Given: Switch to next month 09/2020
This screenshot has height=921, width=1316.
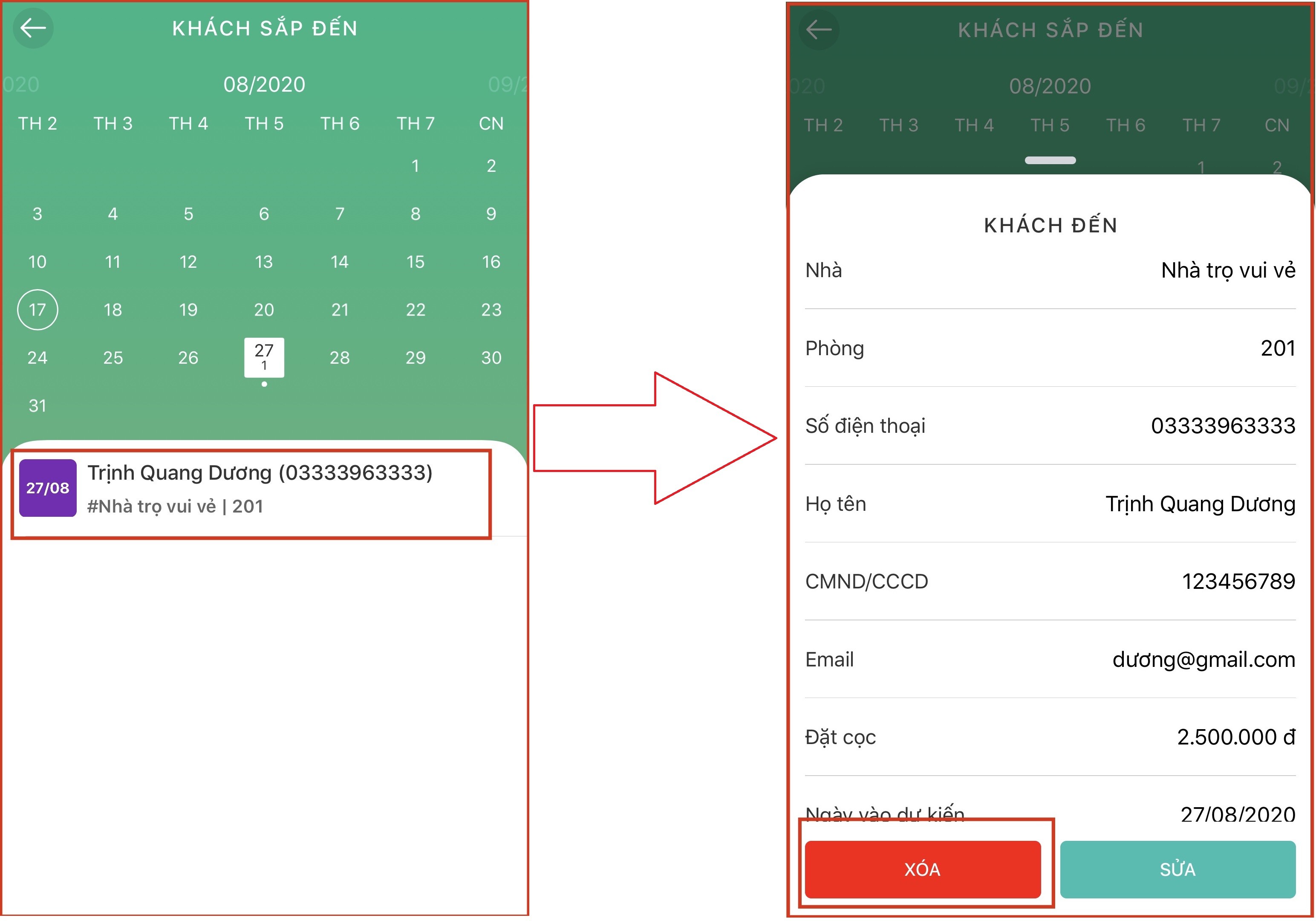Looking at the screenshot, I should coord(507,84).
